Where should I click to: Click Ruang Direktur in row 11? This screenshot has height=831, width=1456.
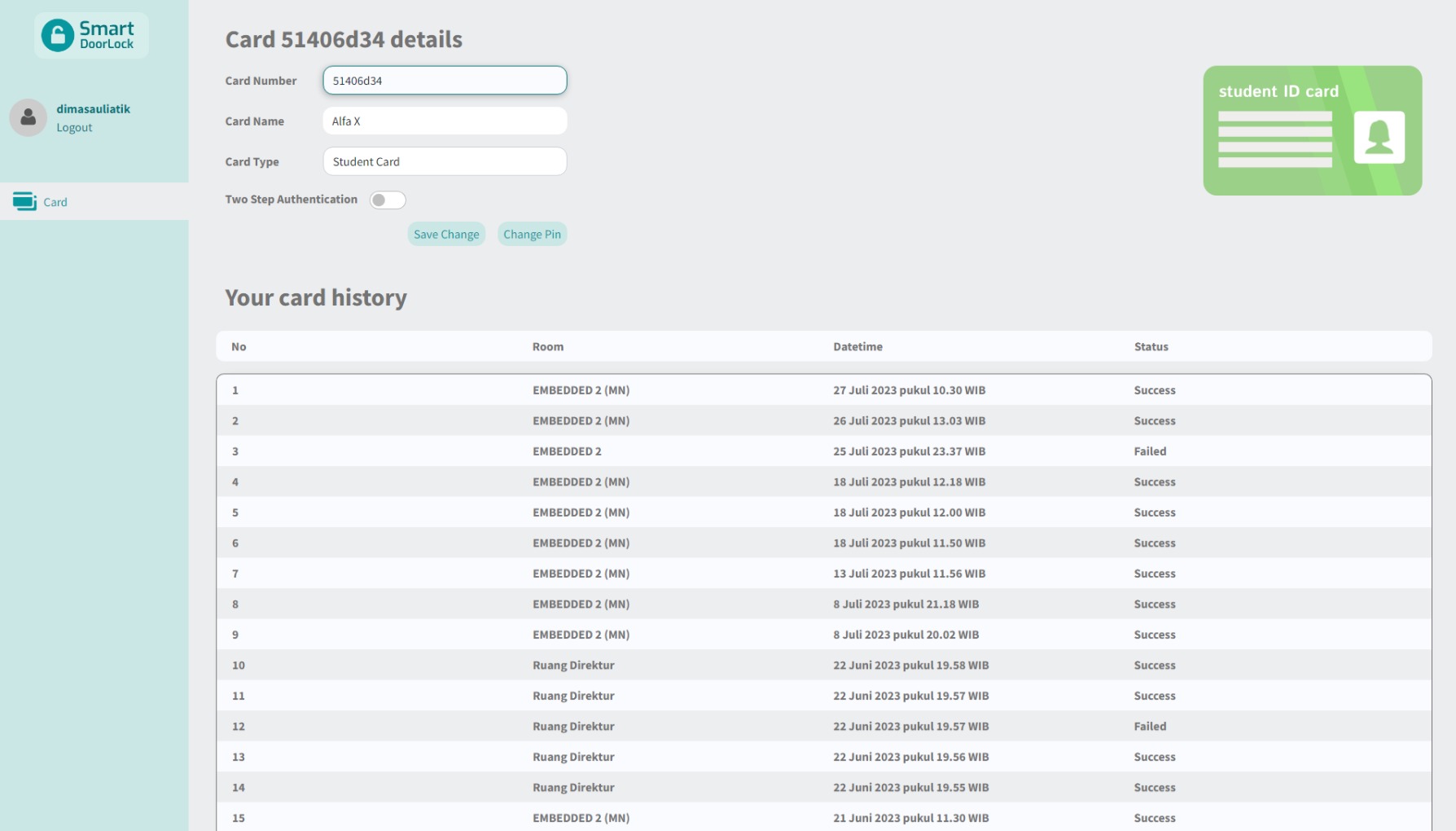click(573, 696)
